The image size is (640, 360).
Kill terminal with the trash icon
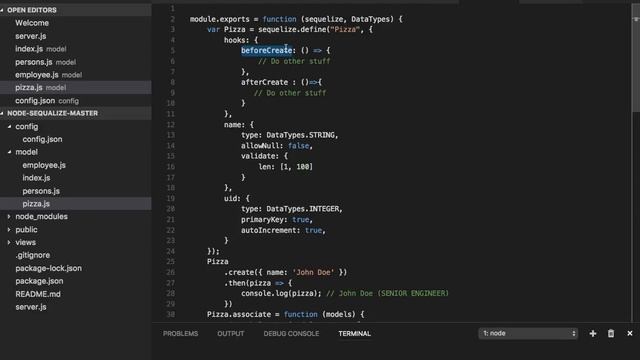(611, 333)
